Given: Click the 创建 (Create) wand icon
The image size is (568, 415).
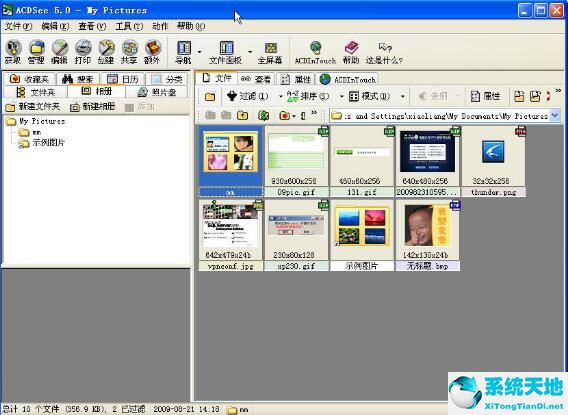Looking at the screenshot, I should (x=106, y=48).
